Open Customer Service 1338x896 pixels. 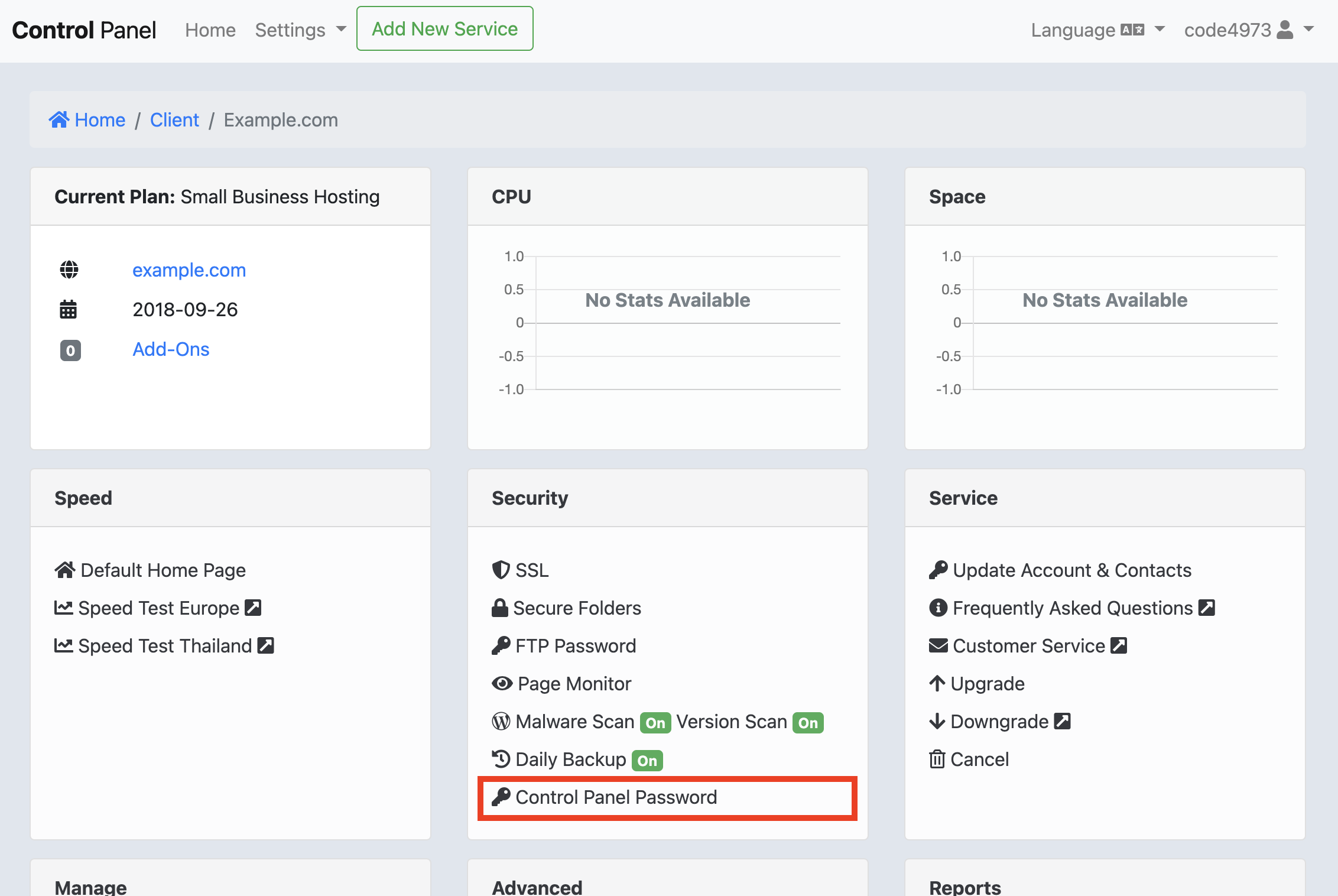pyautogui.click(x=1029, y=645)
